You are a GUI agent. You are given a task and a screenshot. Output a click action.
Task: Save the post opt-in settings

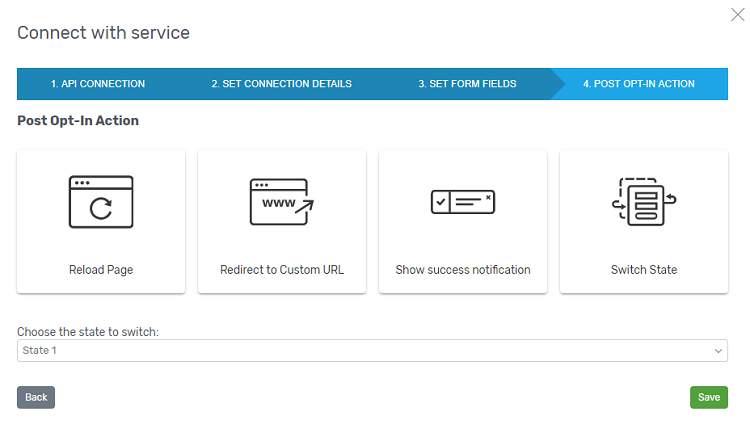coord(709,397)
